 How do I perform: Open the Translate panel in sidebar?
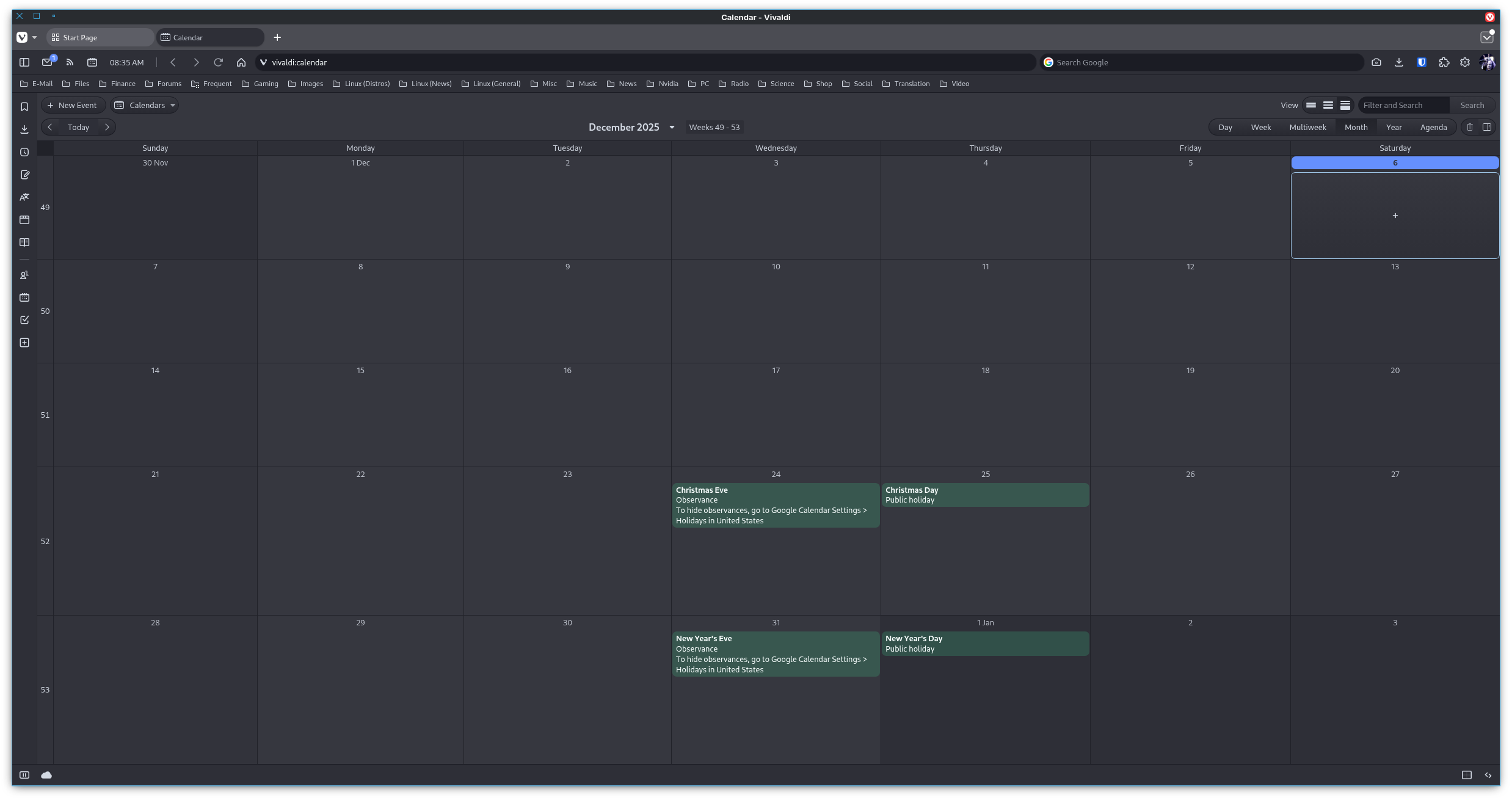[x=24, y=197]
